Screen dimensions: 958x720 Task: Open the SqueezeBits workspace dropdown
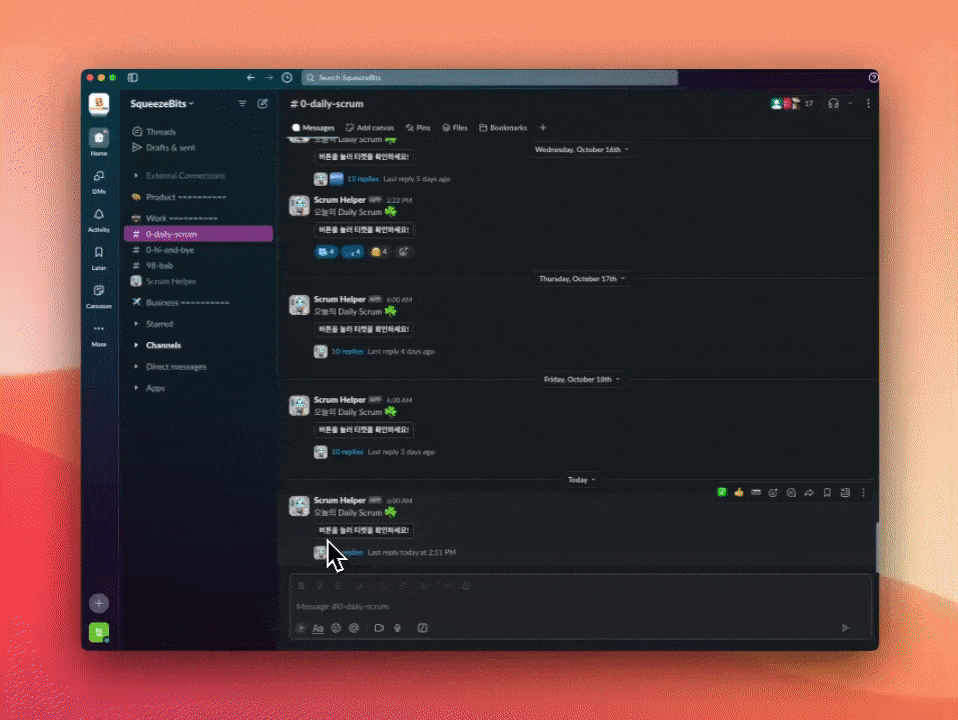[x=162, y=104]
